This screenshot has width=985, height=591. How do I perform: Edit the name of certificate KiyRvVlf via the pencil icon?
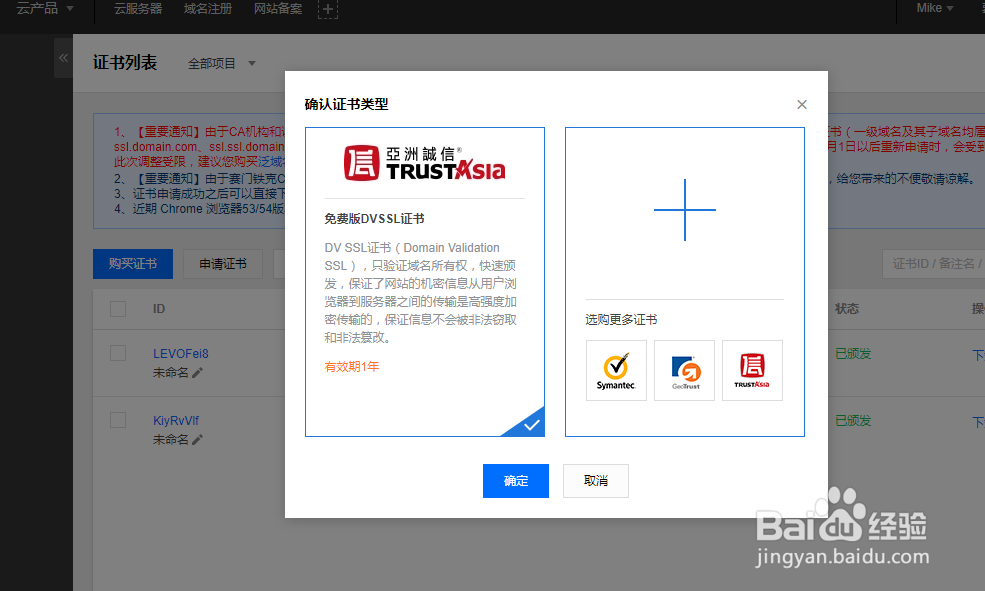tap(197, 440)
